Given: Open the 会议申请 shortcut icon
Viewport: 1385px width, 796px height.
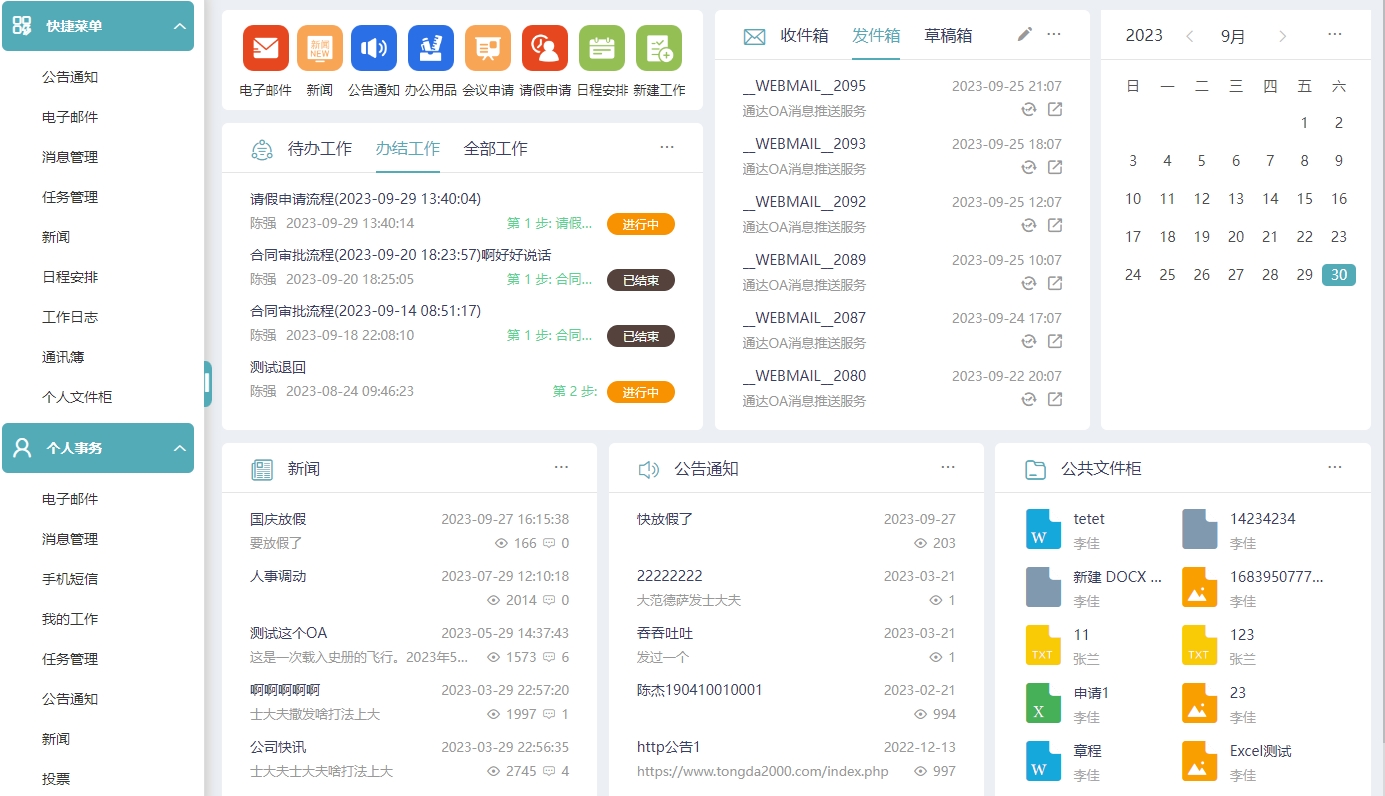Looking at the screenshot, I should 488,48.
